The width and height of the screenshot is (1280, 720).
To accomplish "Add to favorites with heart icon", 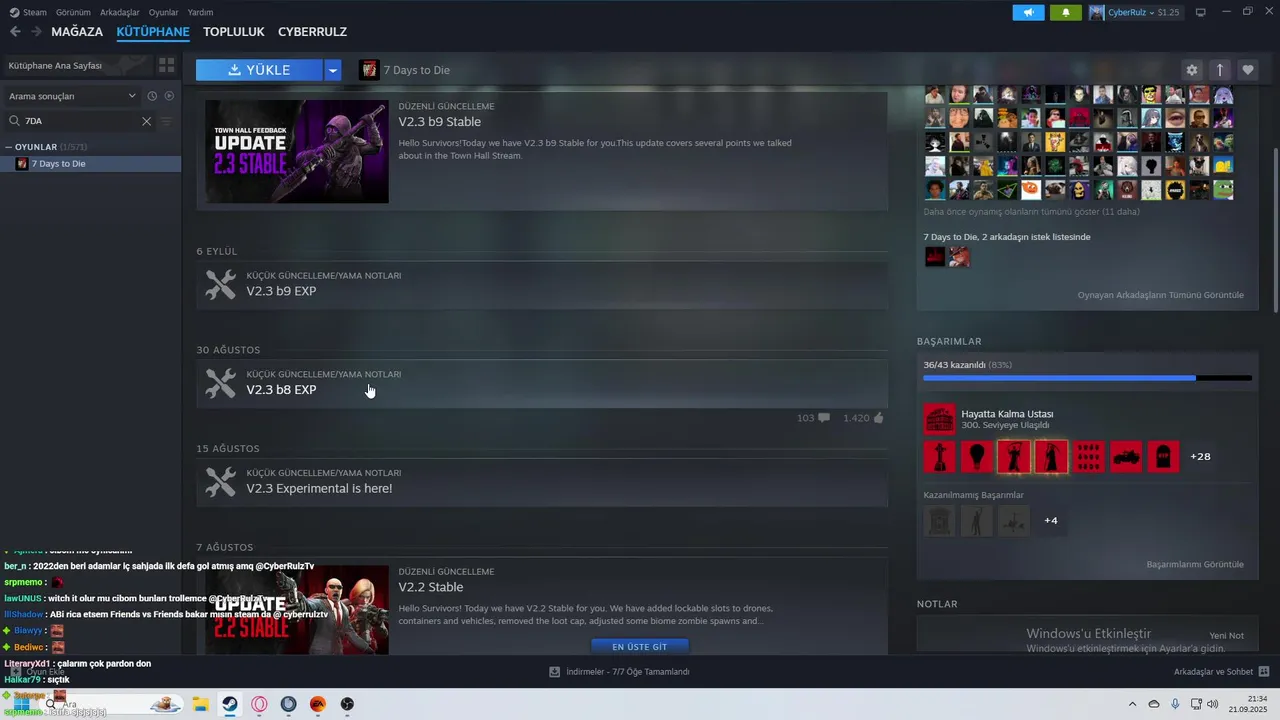I will click(x=1248, y=70).
